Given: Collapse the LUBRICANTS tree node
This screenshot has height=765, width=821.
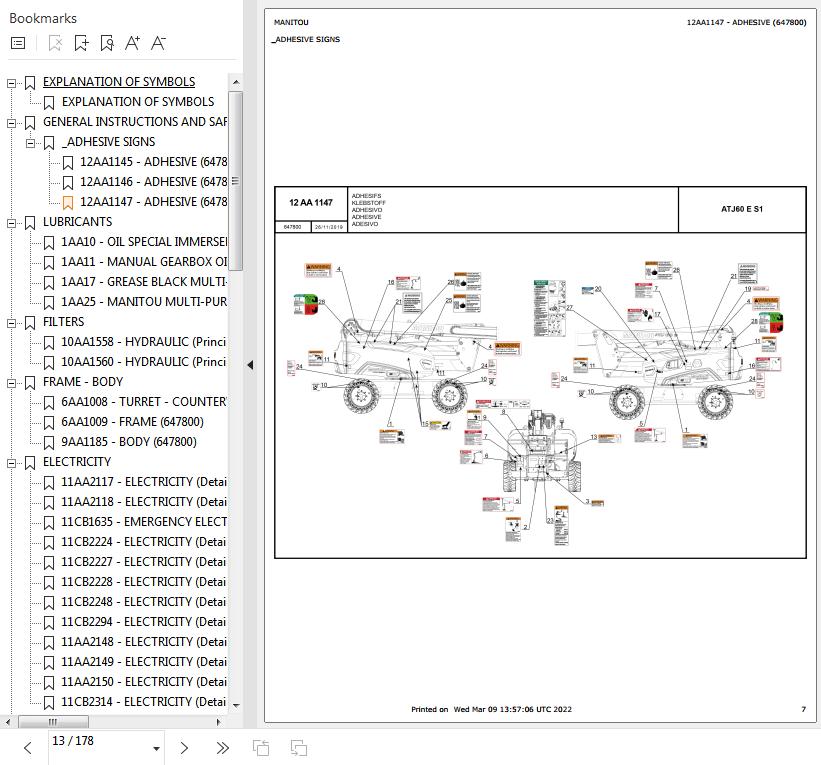Looking at the screenshot, I should pos(11,223).
